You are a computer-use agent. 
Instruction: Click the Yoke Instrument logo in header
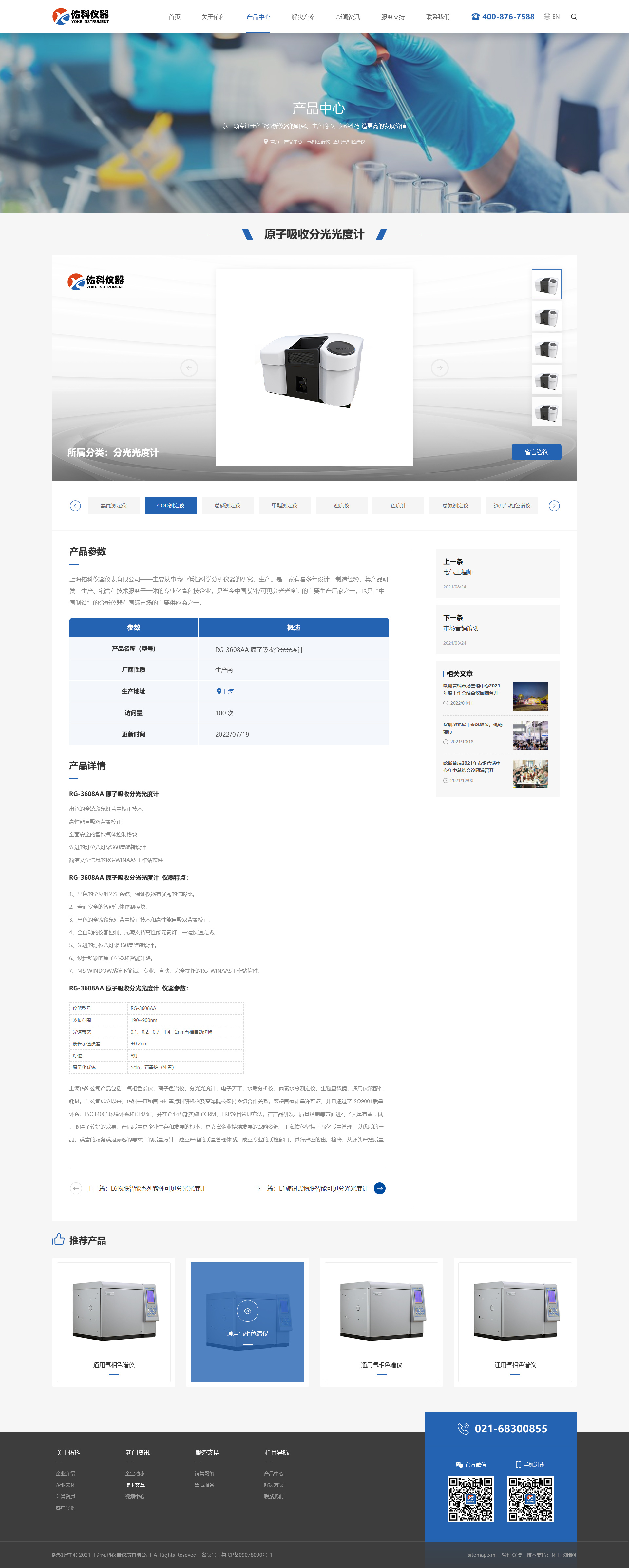point(80,16)
